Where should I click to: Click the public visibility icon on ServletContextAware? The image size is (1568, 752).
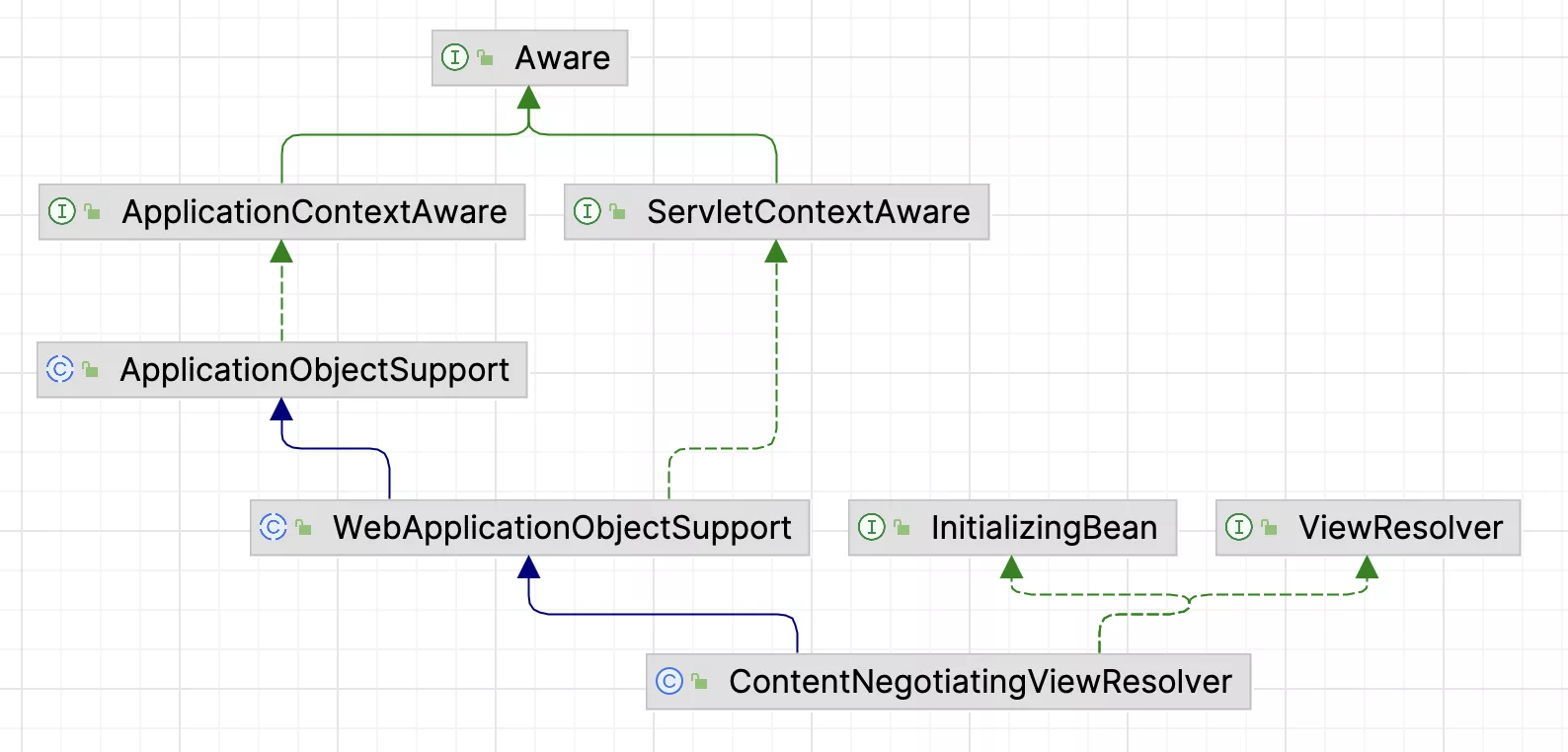coord(617,211)
